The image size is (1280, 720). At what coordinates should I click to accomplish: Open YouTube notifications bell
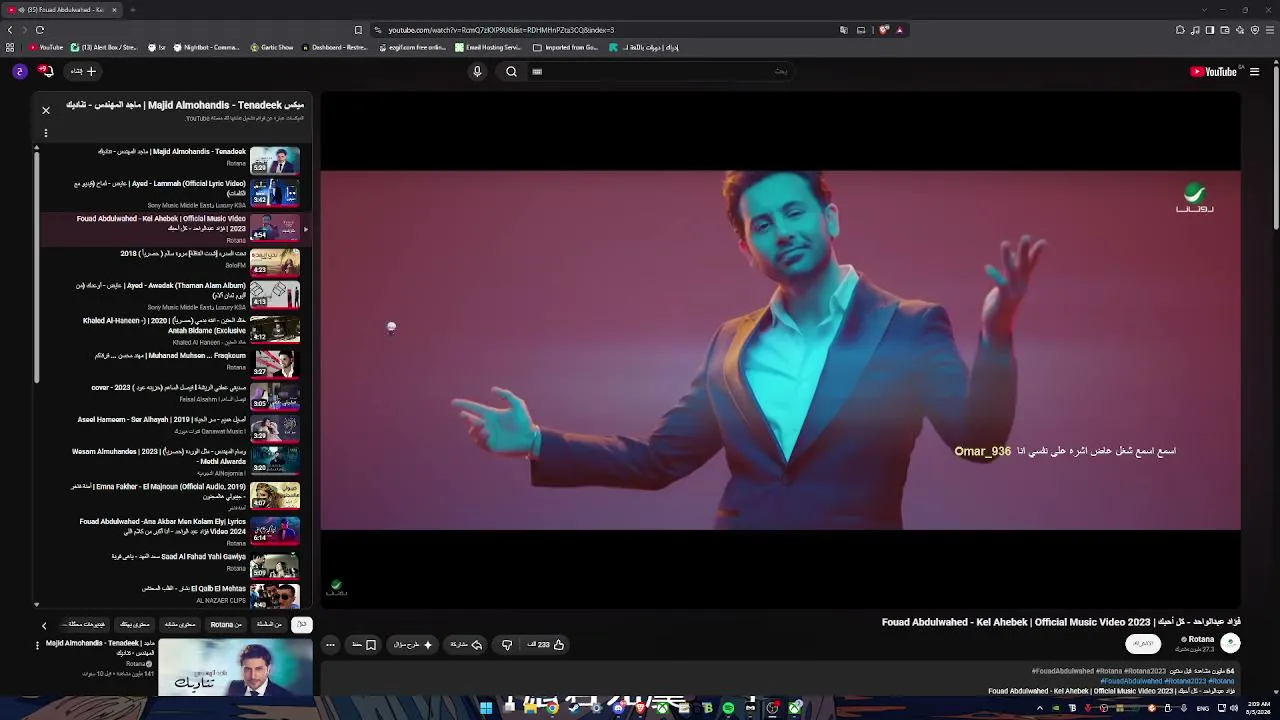click(x=45, y=71)
